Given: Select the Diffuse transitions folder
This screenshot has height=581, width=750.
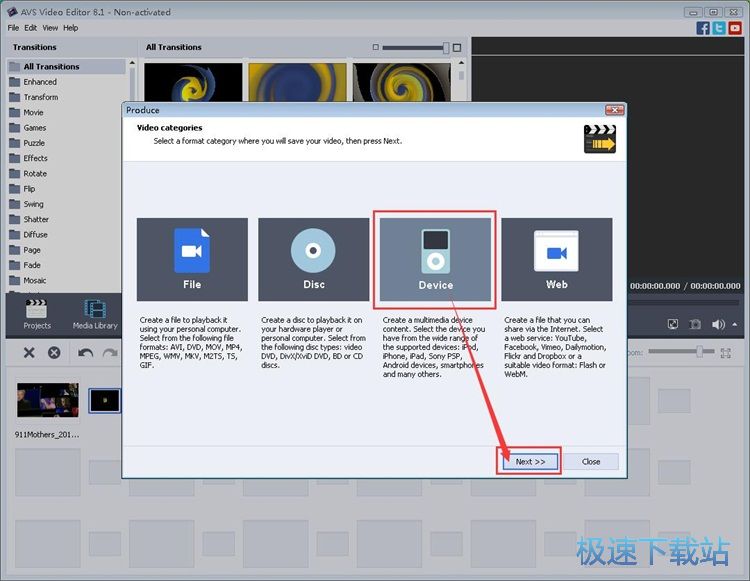Looking at the screenshot, I should pyautogui.click(x=35, y=235).
